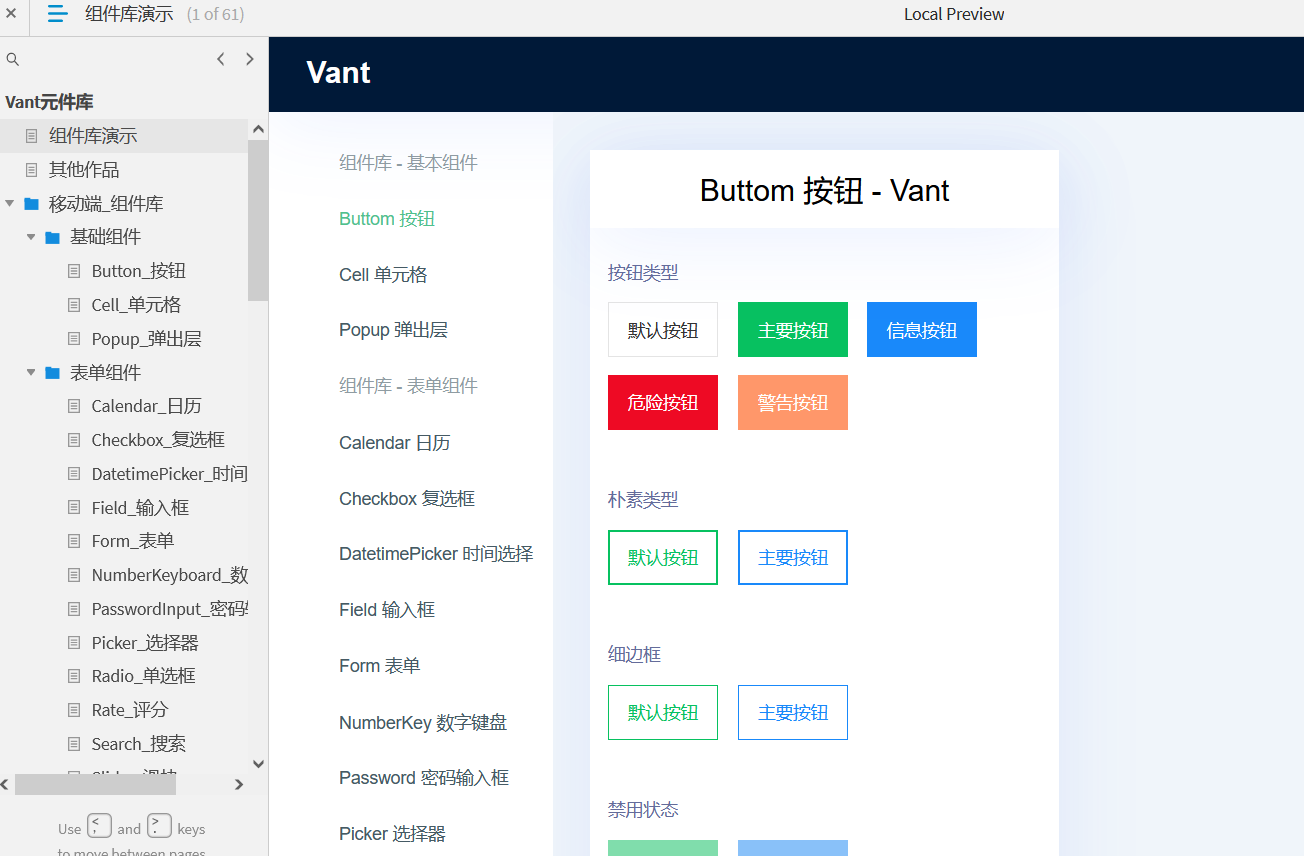Select Popup 弹出层 in preview menu
Image resolution: width=1304 pixels, height=856 pixels.
pos(393,330)
